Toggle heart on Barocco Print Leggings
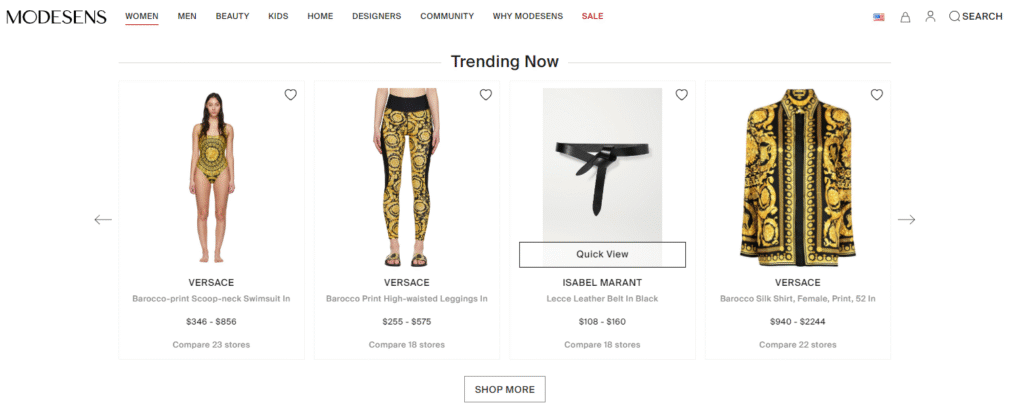 (486, 95)
